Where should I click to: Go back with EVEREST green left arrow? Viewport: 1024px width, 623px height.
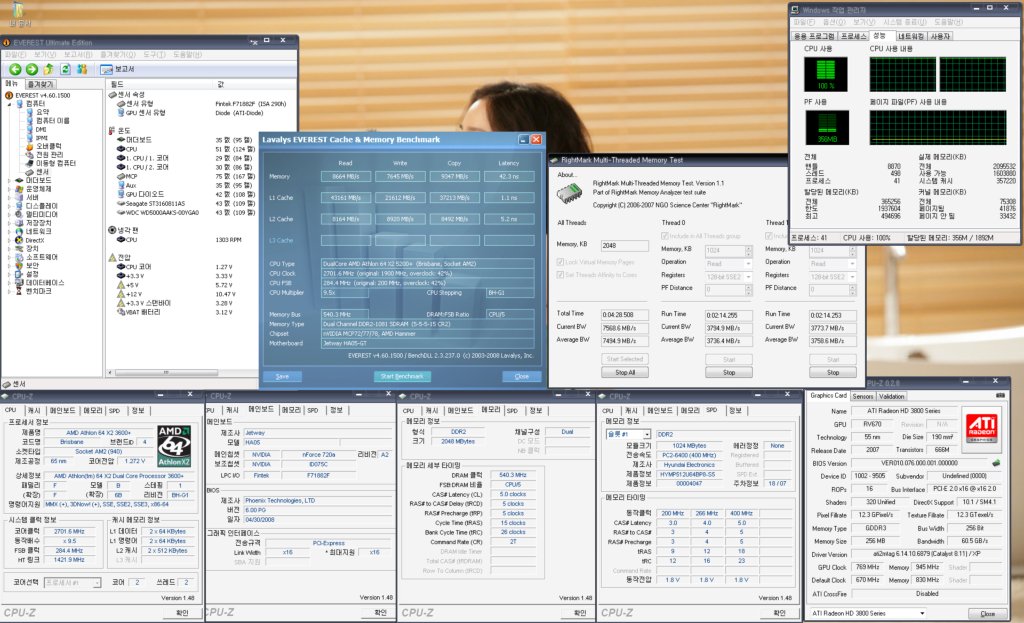click(16, 69)
